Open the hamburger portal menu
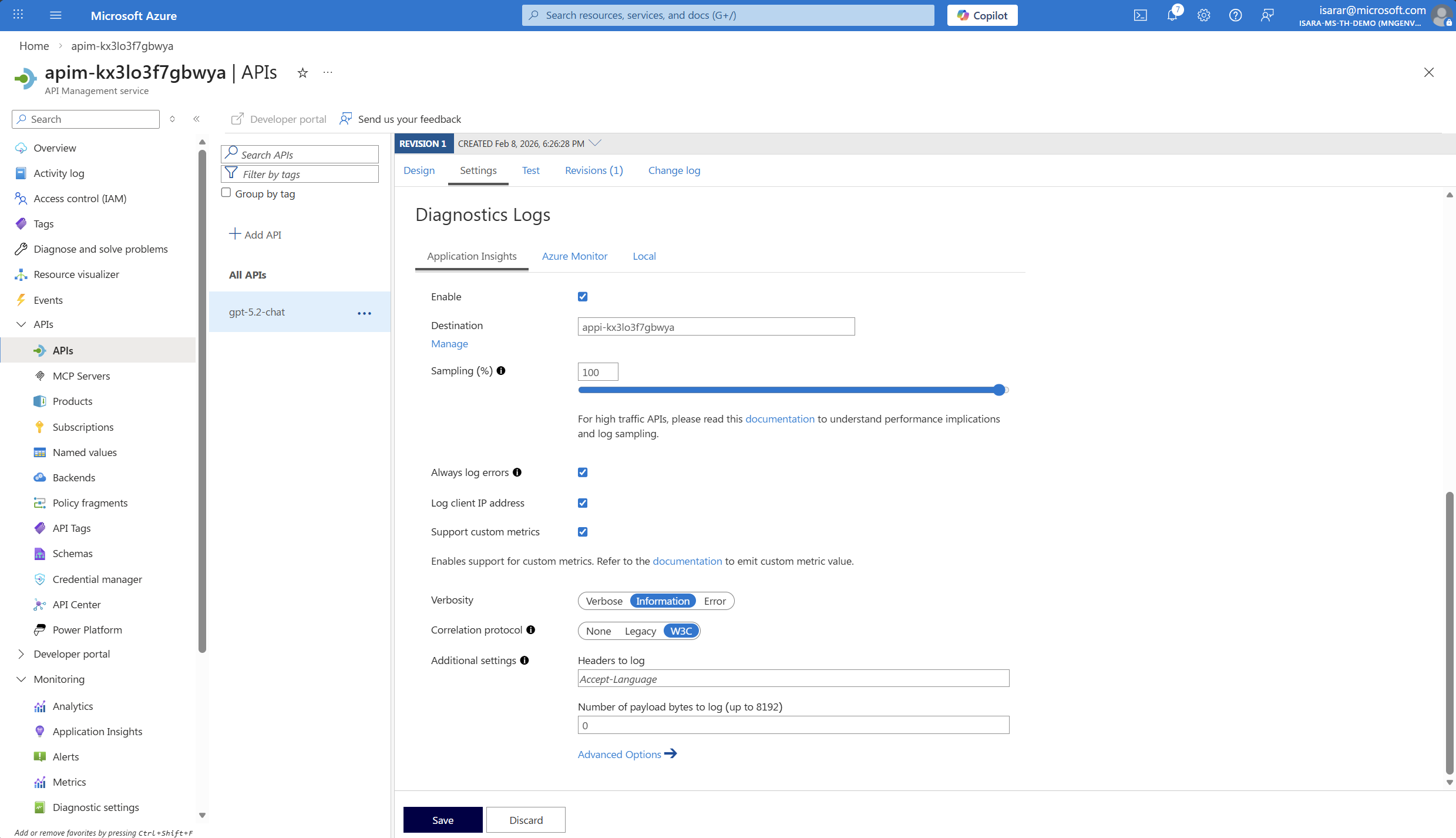The width and height of the screenshot is (1456, 838). (56, 15)
